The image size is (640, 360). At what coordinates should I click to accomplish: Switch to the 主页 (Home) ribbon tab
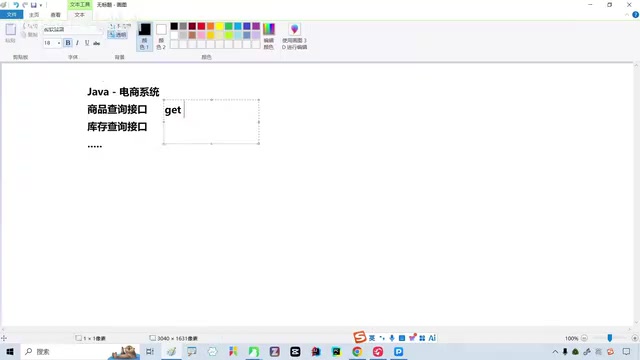34,15
